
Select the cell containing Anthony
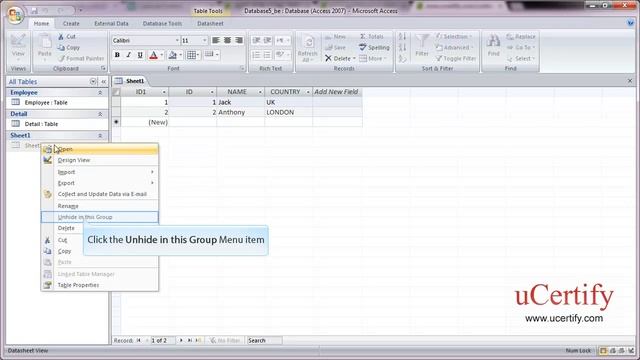point(241,112)
